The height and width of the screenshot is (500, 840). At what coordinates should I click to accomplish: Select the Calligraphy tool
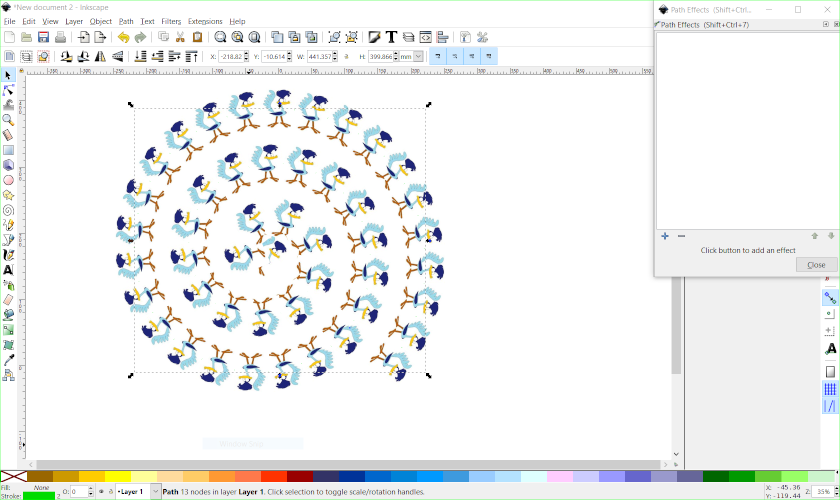click(x=8, y=255)
